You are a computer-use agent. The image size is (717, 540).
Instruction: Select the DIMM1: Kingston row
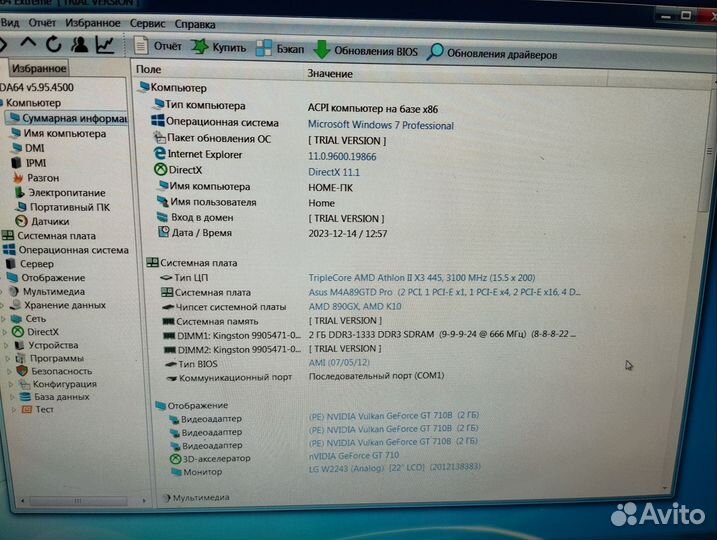[x=369, y=335]
